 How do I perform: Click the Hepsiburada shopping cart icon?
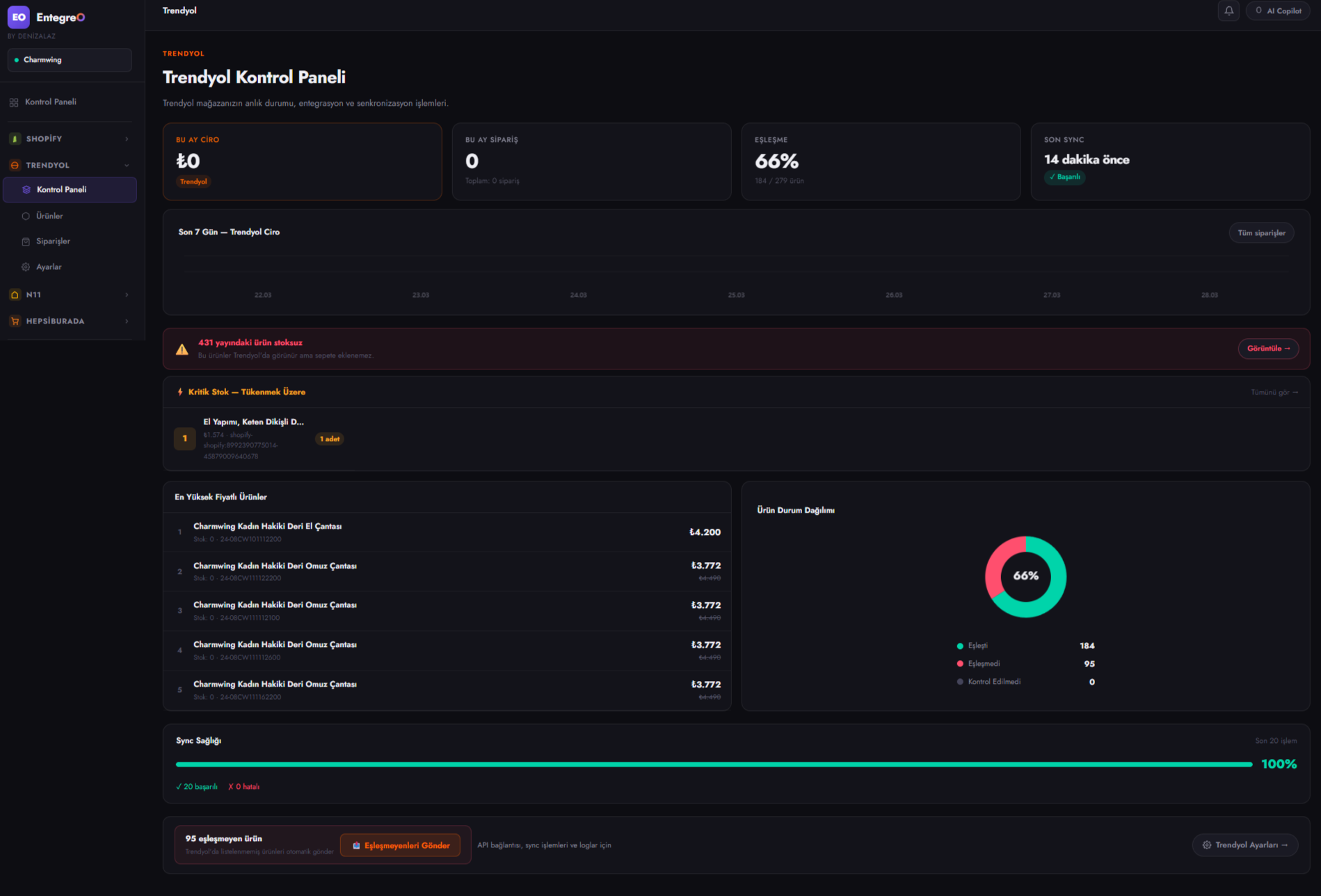(14, 321)
